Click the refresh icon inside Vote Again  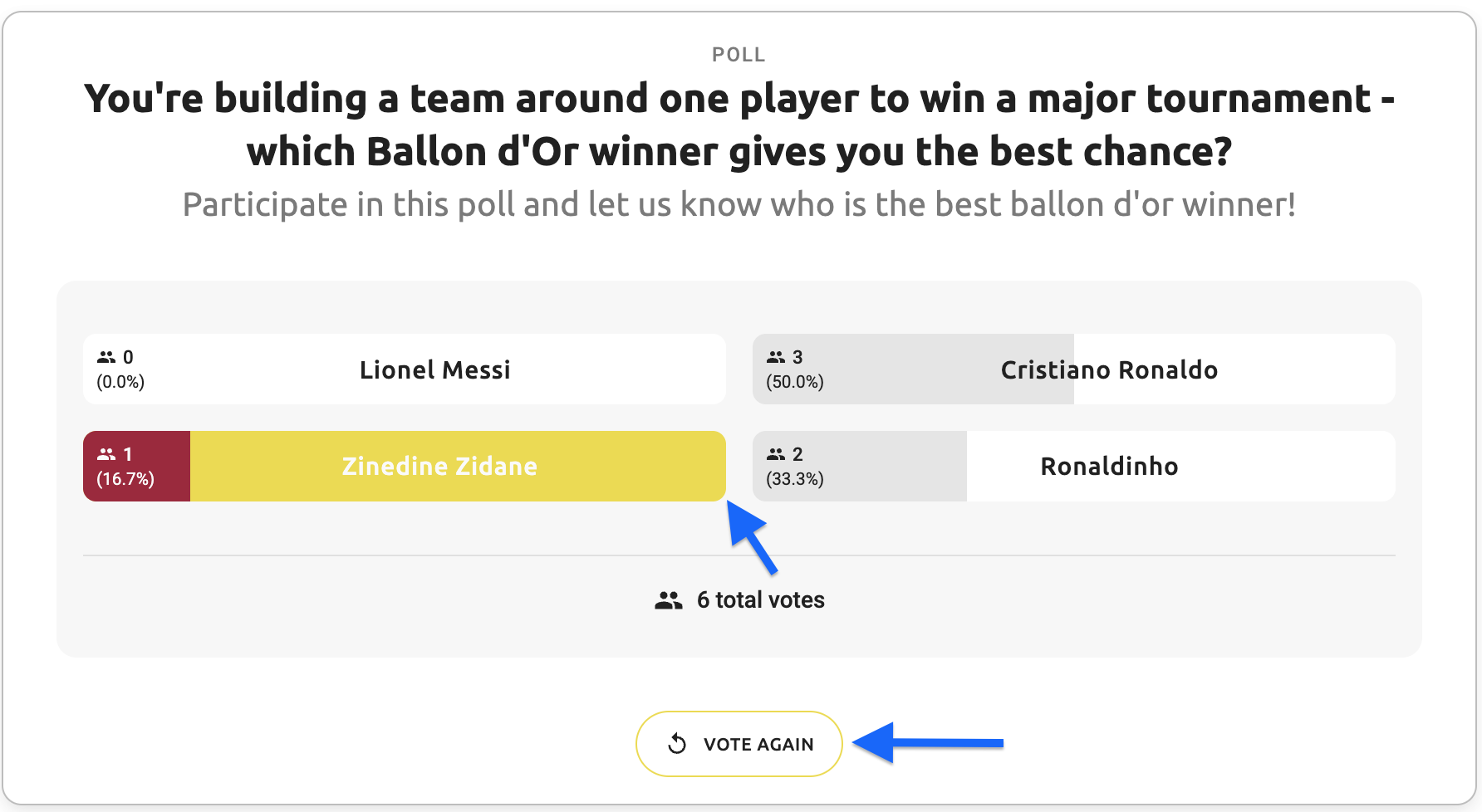(x=677, y=744)
